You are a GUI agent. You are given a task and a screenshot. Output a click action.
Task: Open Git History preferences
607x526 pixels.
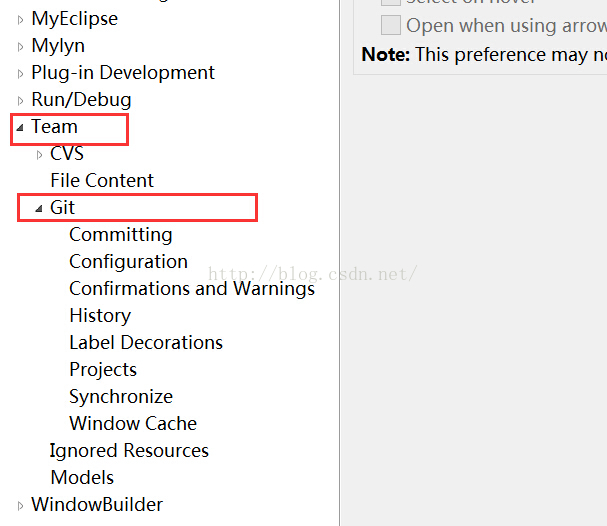(x=100, y=316)
